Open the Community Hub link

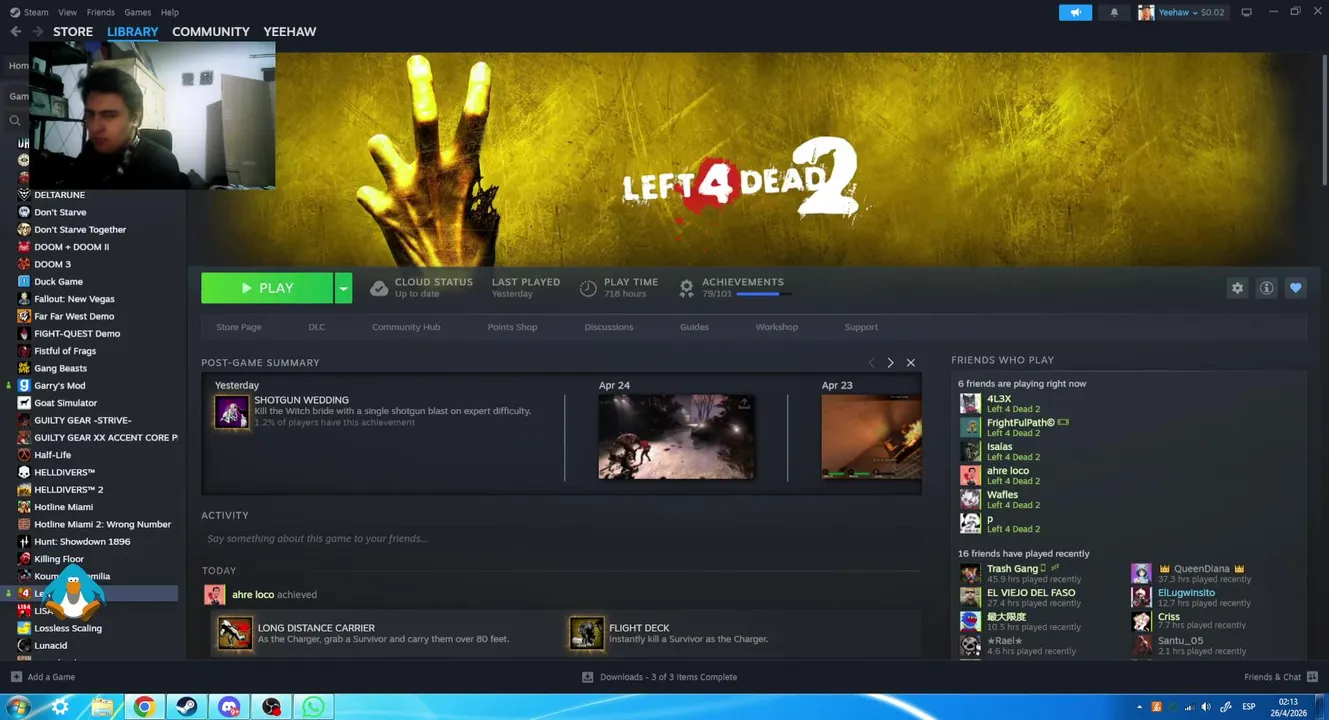click(406, 327)
